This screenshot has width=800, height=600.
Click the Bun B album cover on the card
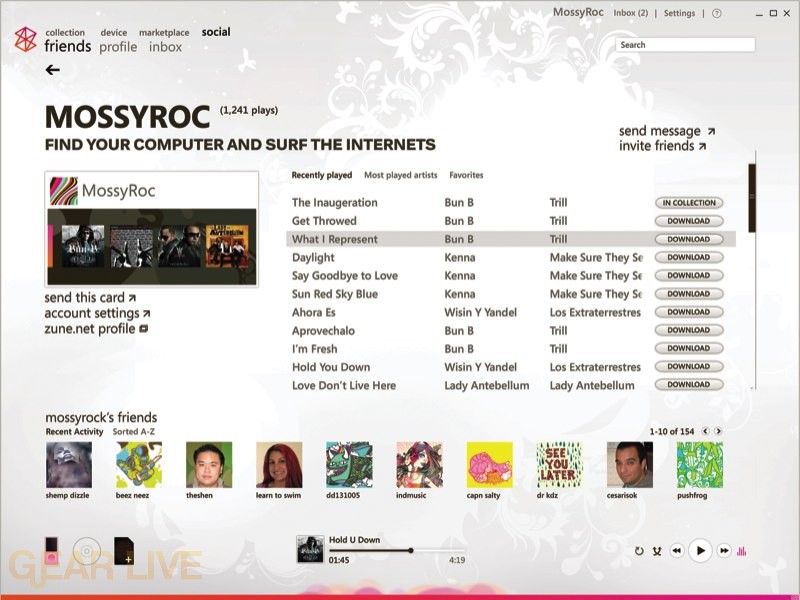pyautogui.click(x=83, y=246)
